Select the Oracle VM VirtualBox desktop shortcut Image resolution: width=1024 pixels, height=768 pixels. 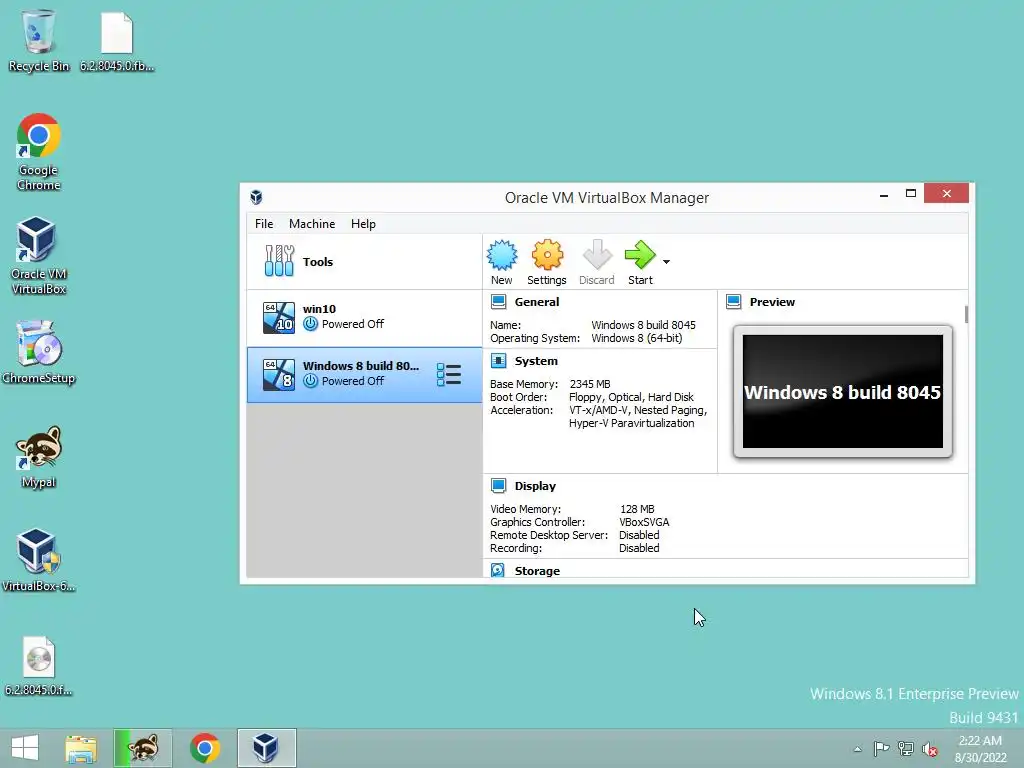(x=39, y=256)
